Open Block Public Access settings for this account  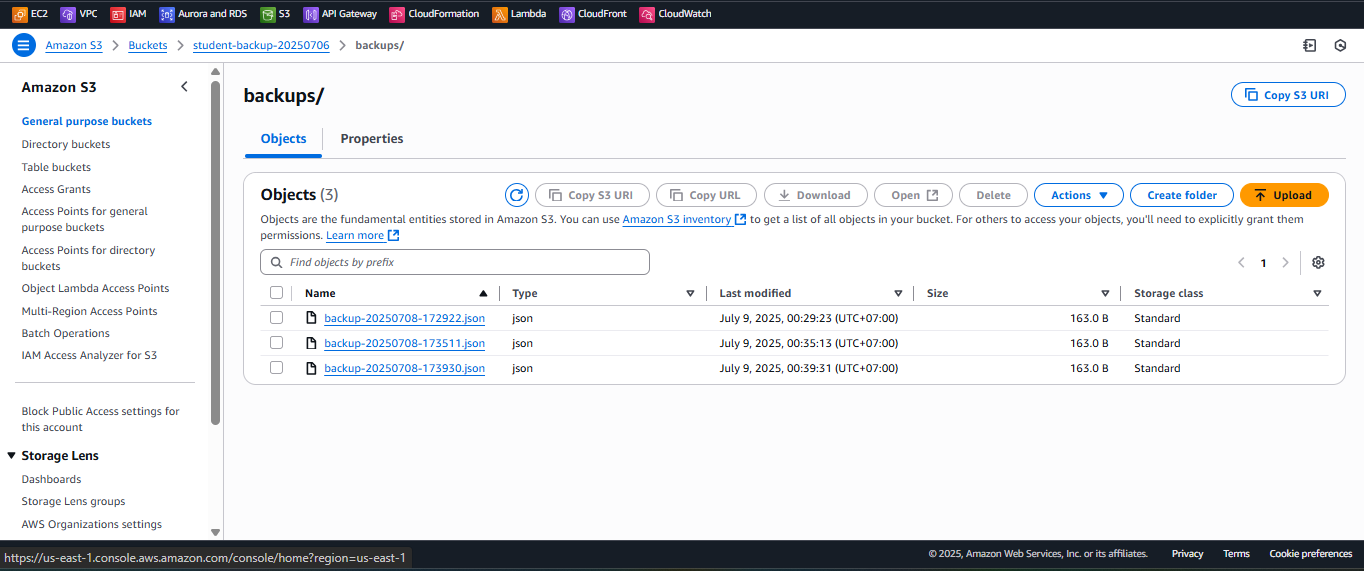(x=101, y=419)
